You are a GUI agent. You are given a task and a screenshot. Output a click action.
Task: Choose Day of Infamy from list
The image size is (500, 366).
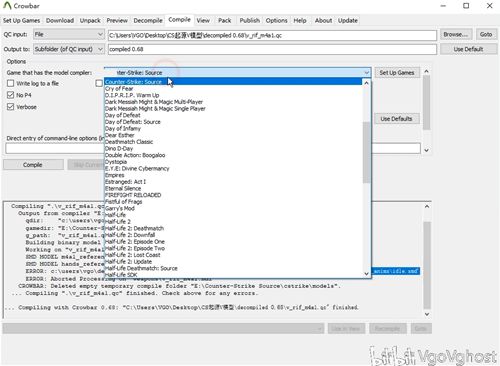click(x=233, y=128)
